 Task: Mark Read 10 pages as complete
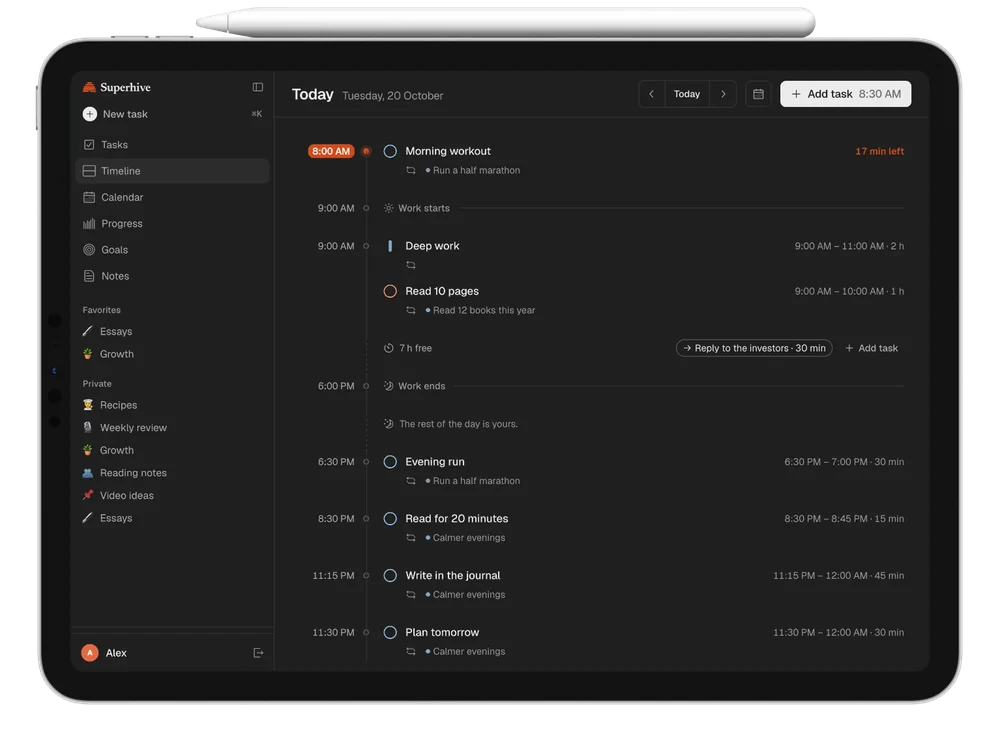(x=390, y=291)
